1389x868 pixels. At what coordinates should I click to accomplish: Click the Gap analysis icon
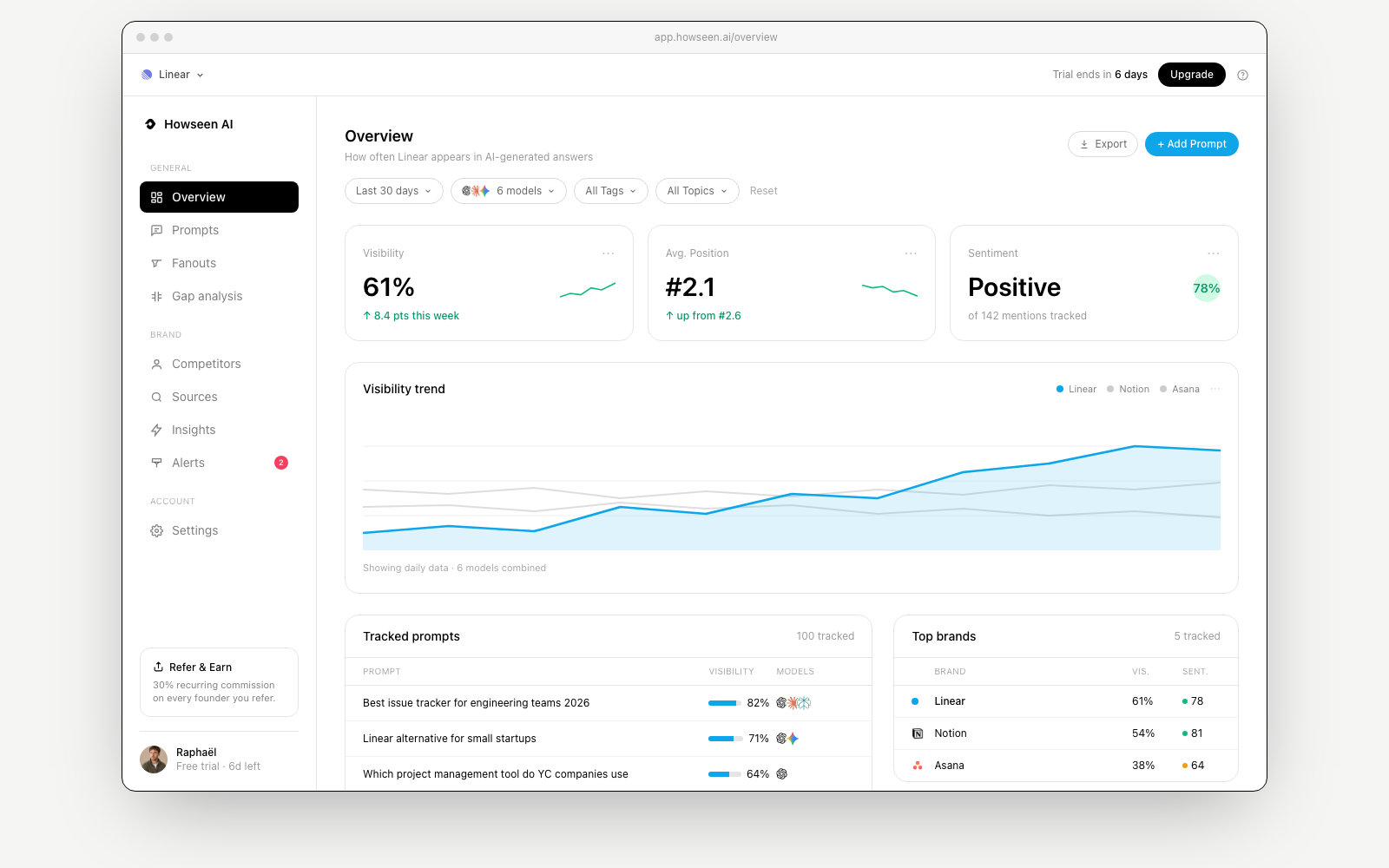coord(157,297)
